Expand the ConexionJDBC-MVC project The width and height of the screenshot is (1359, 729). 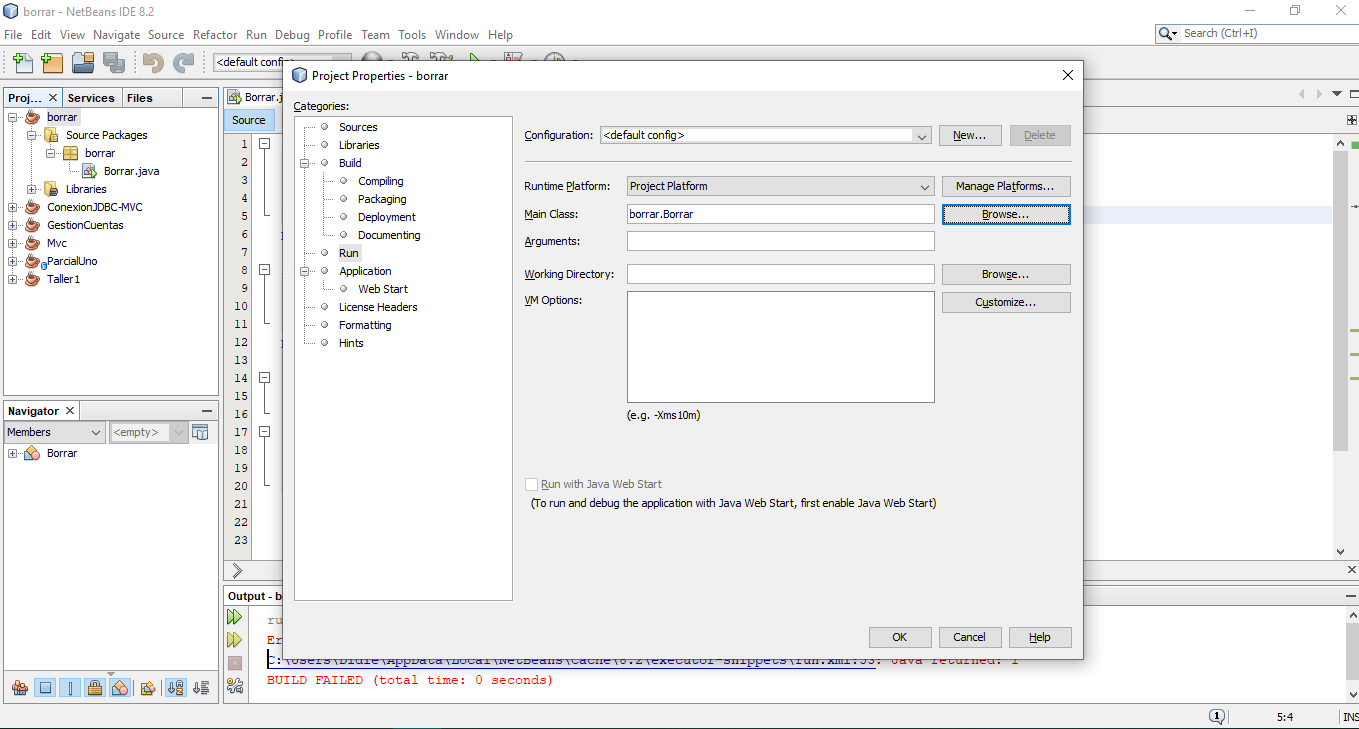pos(13,207)
